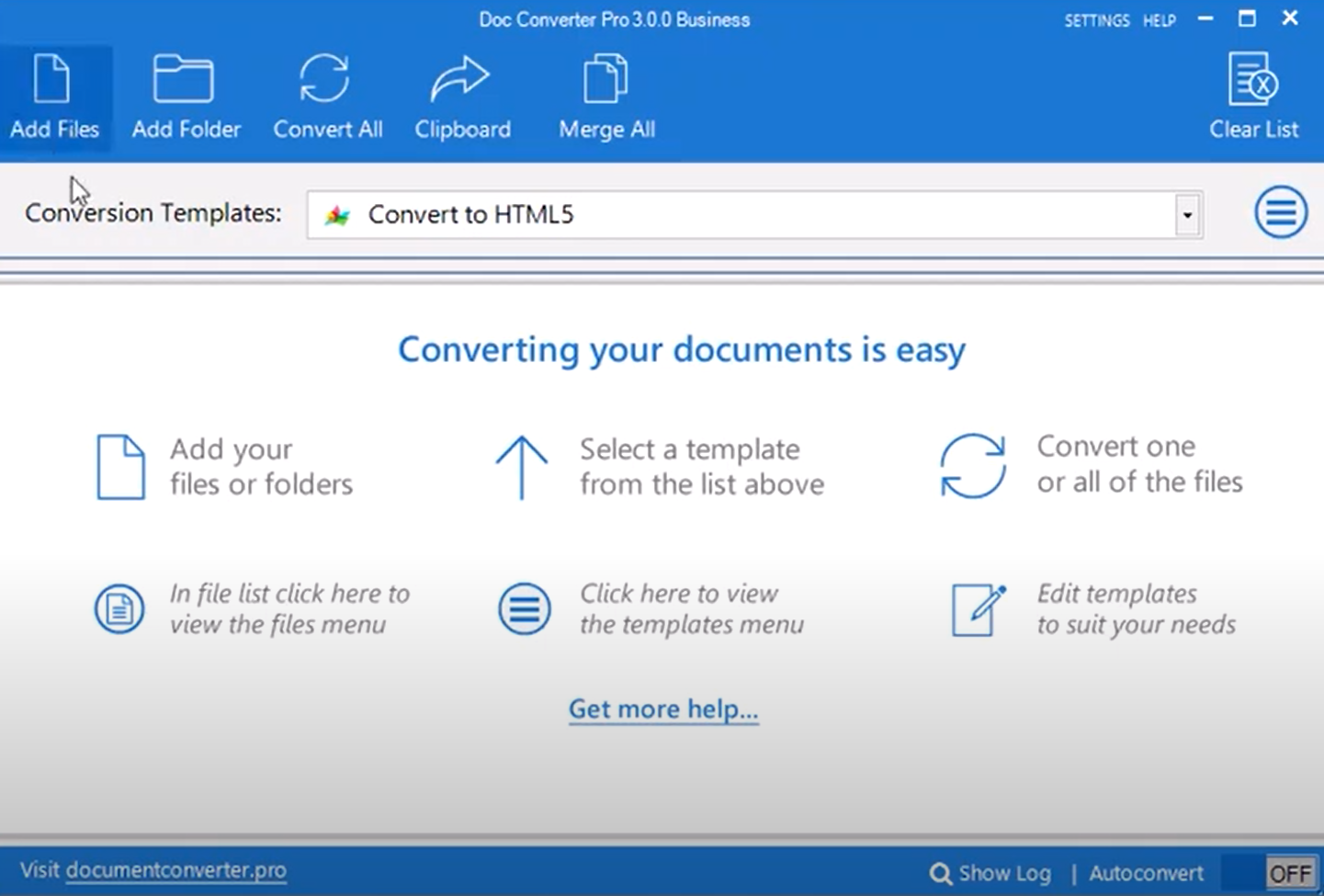Click the 'In file list click here' hint text
The image size is (1324, 896).
tap(289, 608)
